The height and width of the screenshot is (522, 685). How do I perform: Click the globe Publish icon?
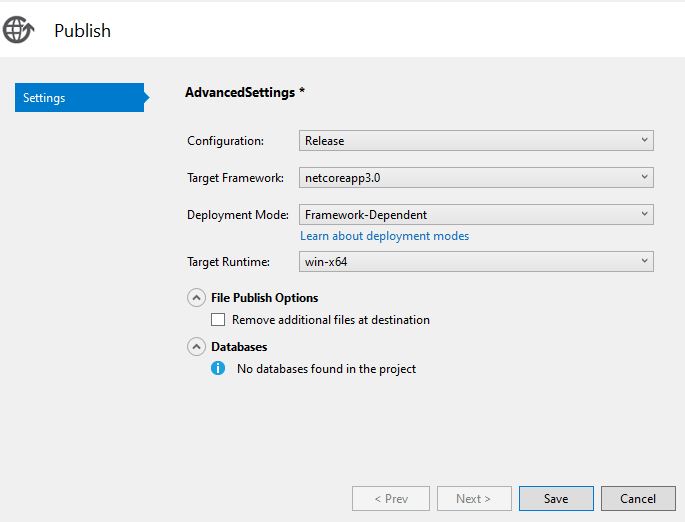[18, 30]
